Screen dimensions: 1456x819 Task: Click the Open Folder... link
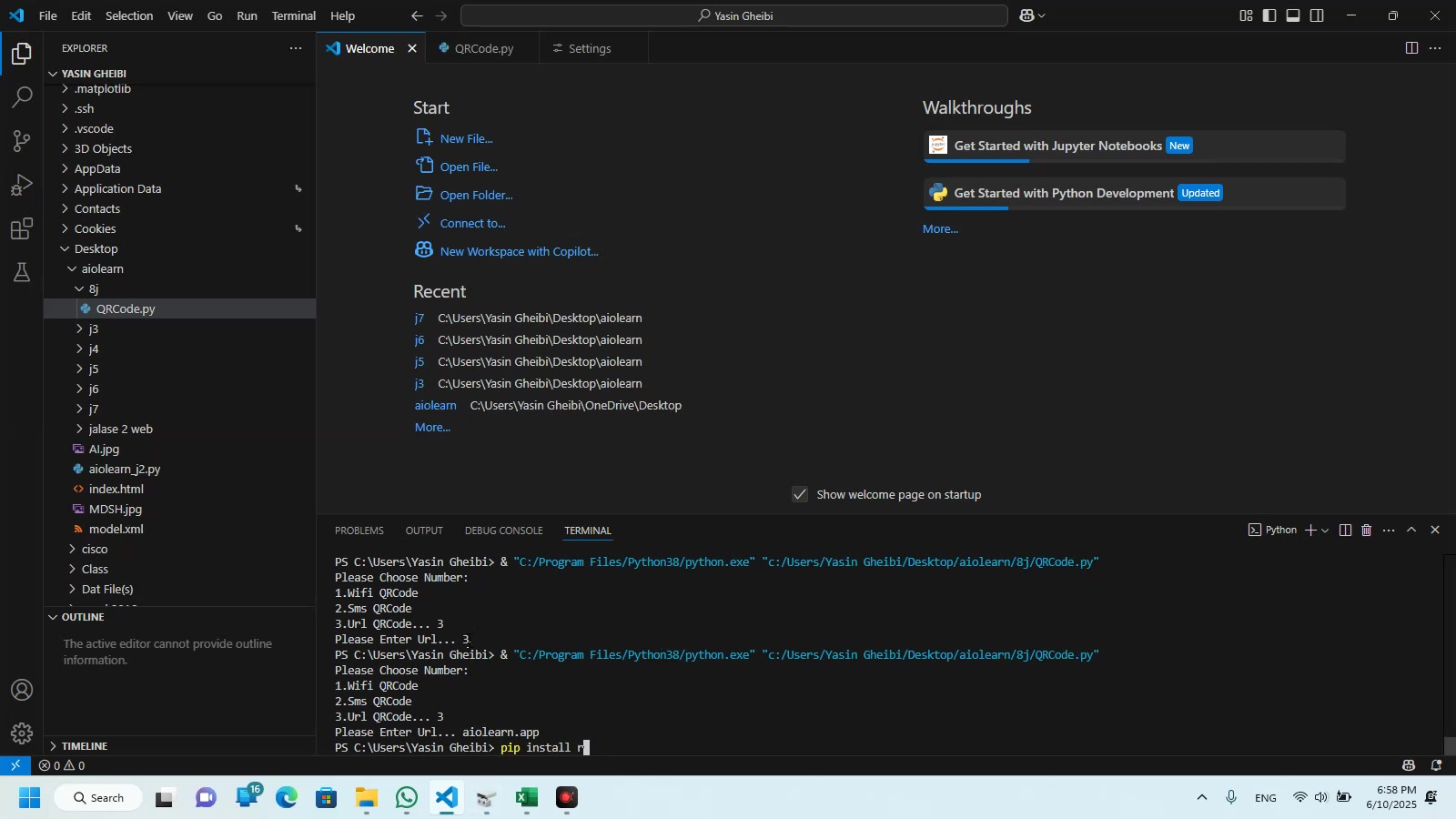click(476, 196)
